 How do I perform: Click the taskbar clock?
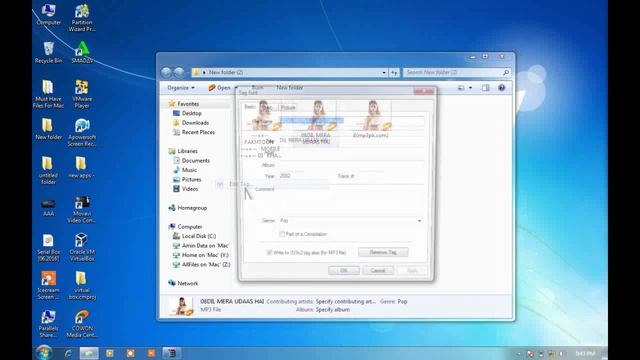[586, 353]
